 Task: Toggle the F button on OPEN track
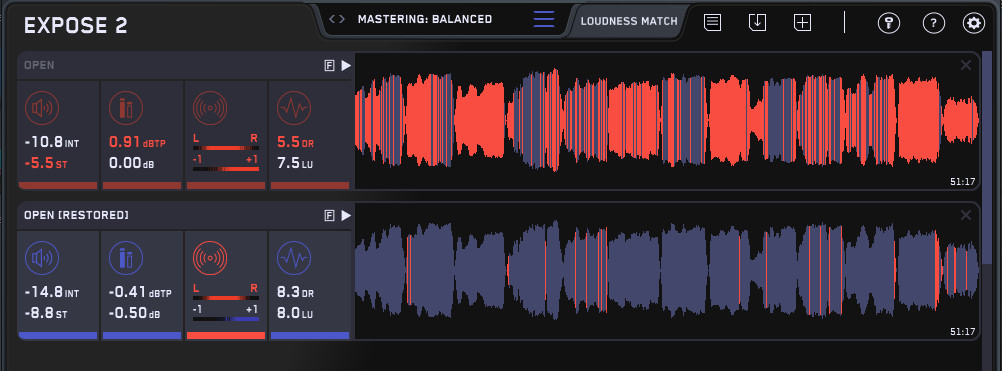pos(330,65)
